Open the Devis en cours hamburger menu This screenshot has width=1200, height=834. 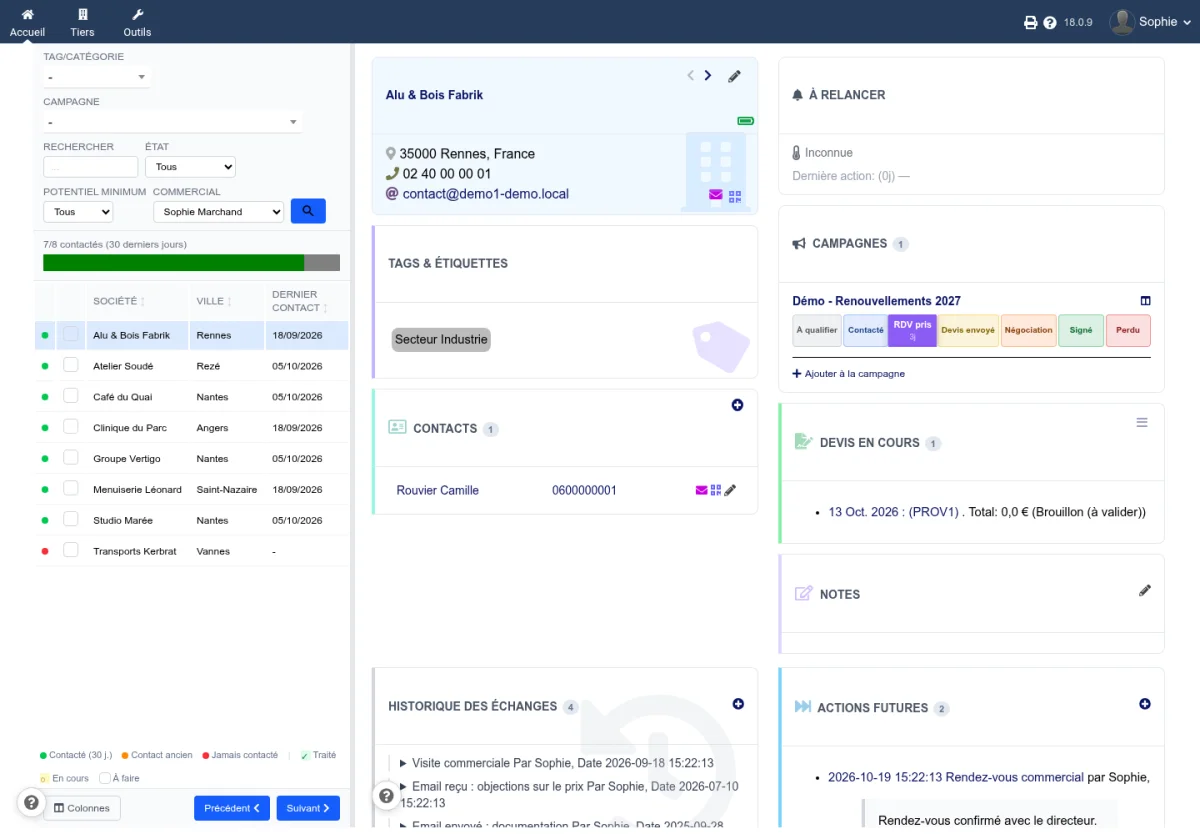pyautogui.click(x=1142, y=423)
